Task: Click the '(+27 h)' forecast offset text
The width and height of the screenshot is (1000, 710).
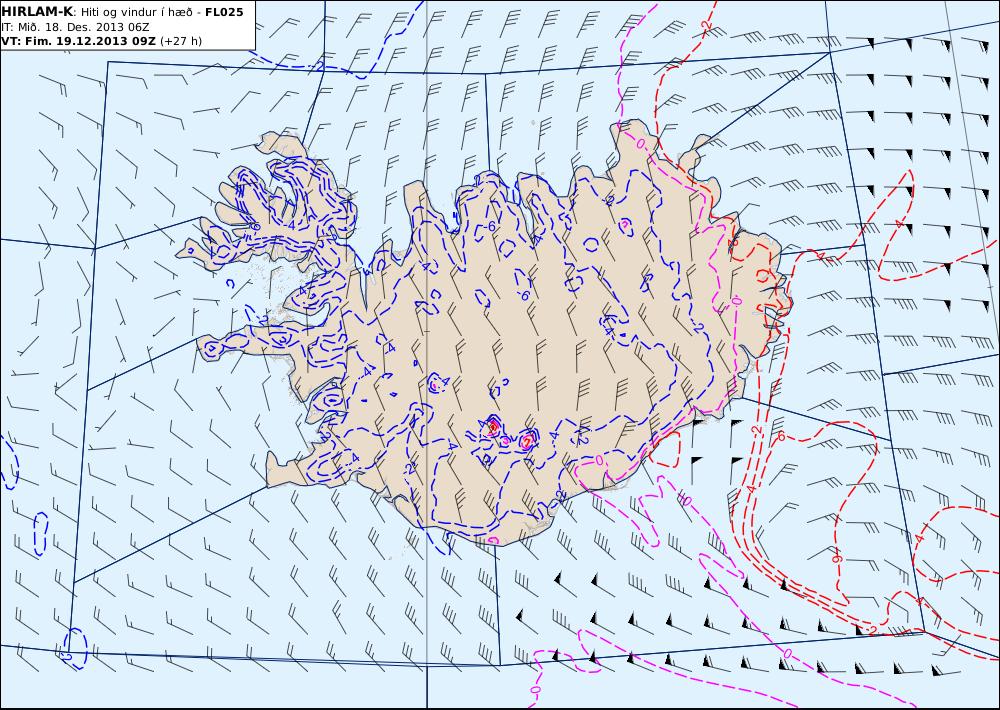Action: 180,41
